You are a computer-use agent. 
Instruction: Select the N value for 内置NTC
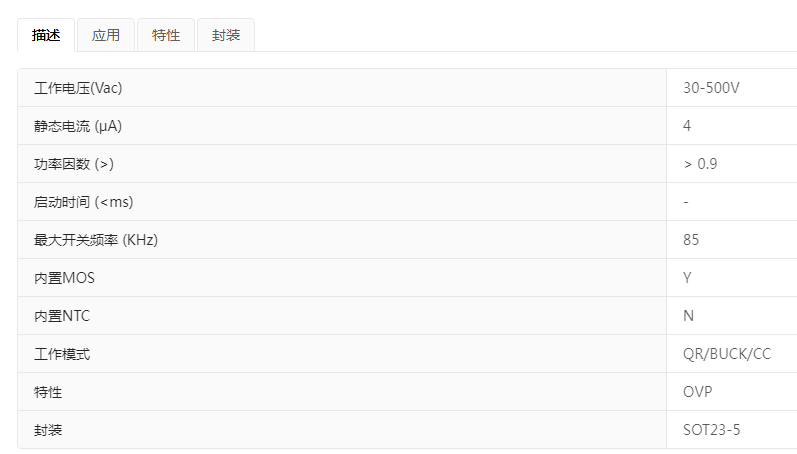(x=688, y=316)
